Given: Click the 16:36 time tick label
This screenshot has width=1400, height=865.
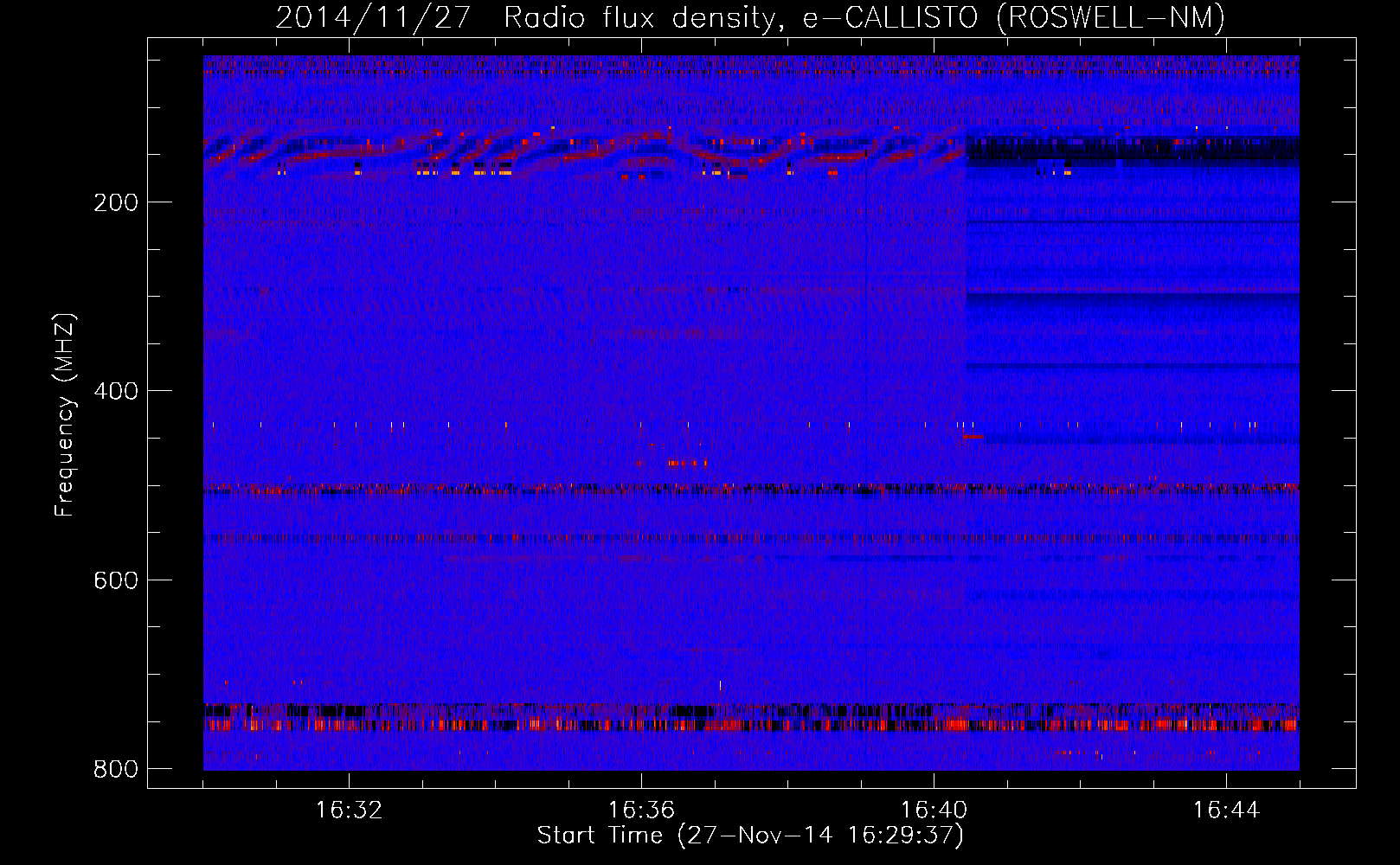Looking at the screenshot, I should coord(641,811).
